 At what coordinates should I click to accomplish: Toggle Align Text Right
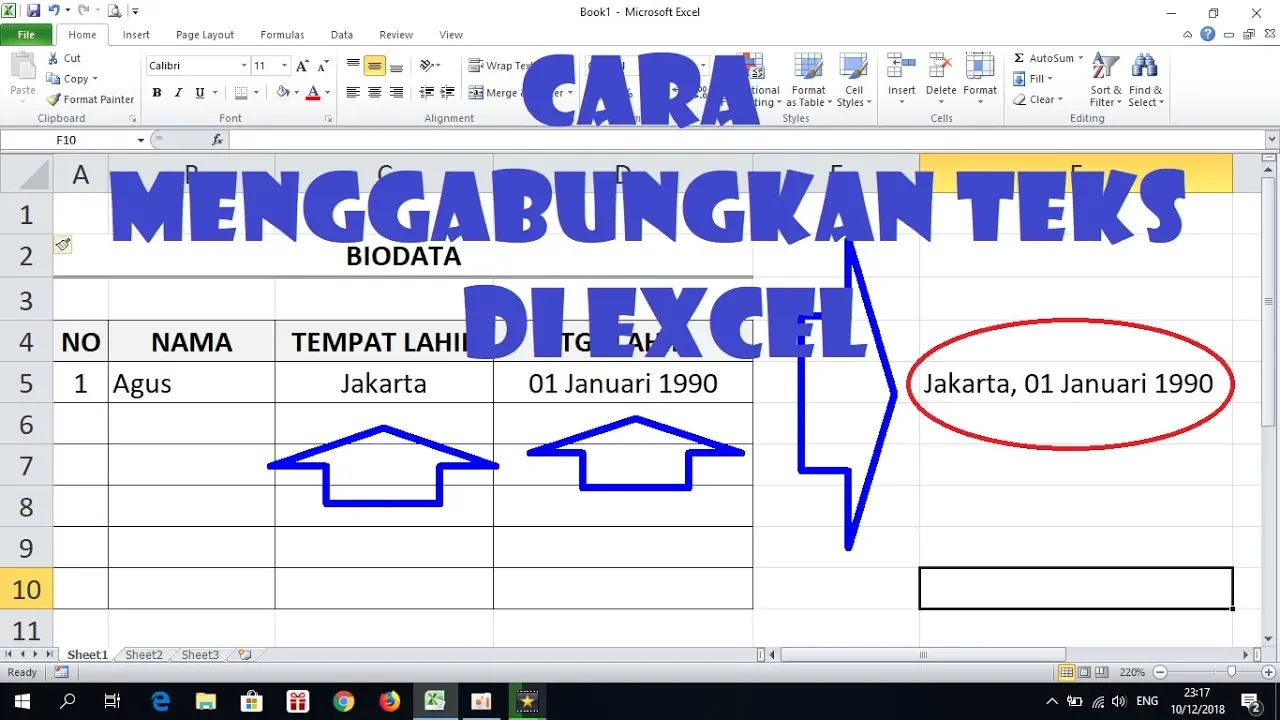tap(396, 93)
